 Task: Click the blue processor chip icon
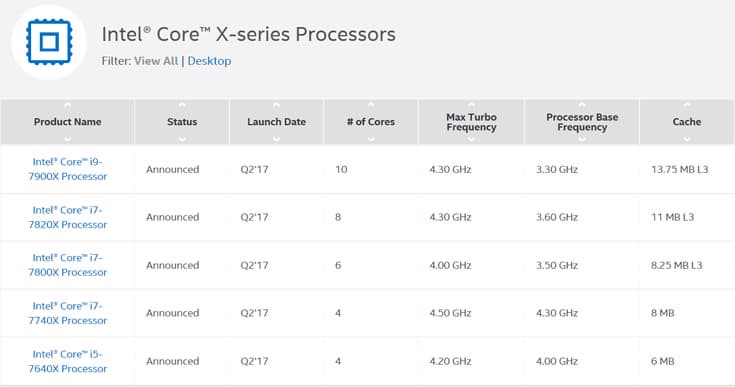pyautogui.click(x=49, y=42)
